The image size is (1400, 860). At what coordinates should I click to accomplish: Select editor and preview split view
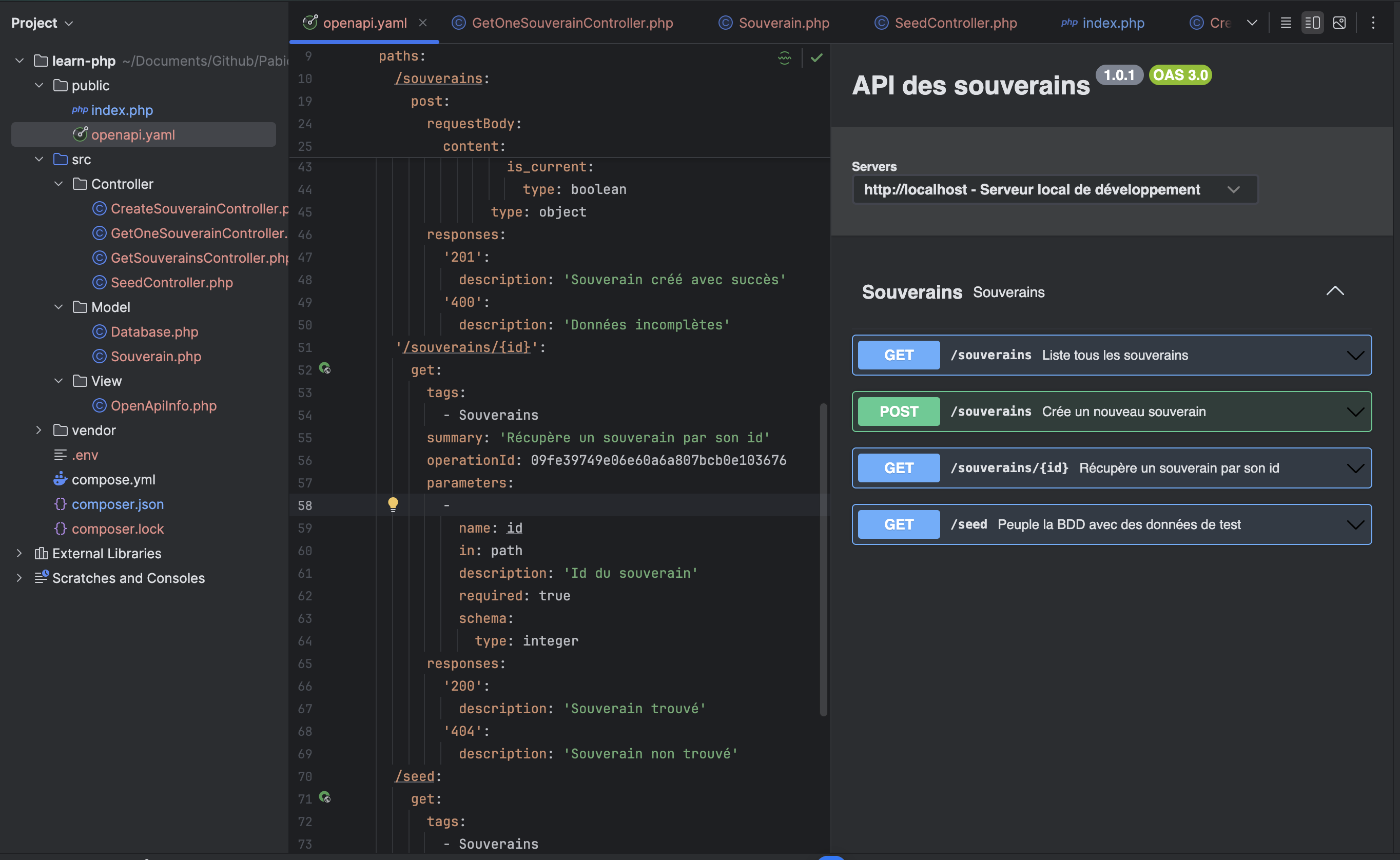tap(1312, 23)
